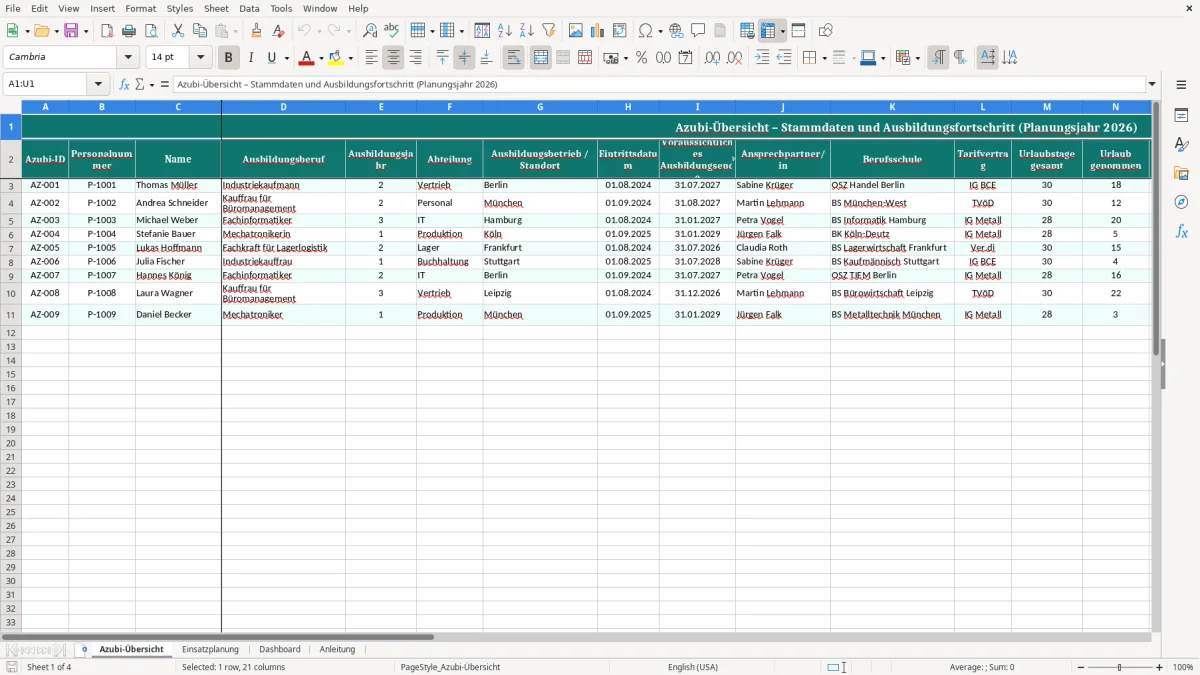The height and width of the screenshot is (675, 1200).
Task: Toggle Bold formatting
Action: pyautogui.click(x=229, y=58)
